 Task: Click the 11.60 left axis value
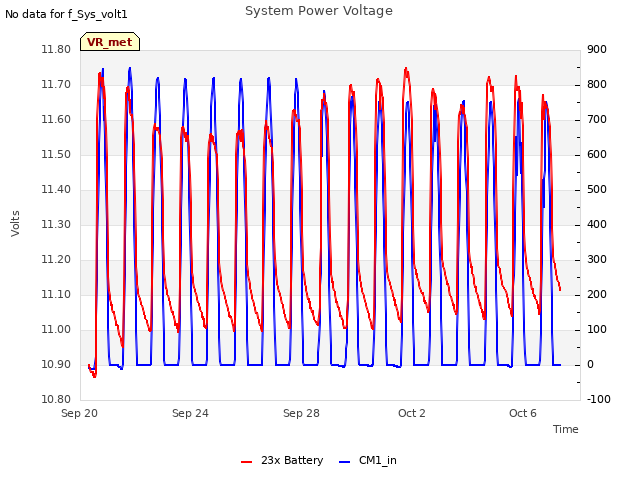click(x=56, y=120)
